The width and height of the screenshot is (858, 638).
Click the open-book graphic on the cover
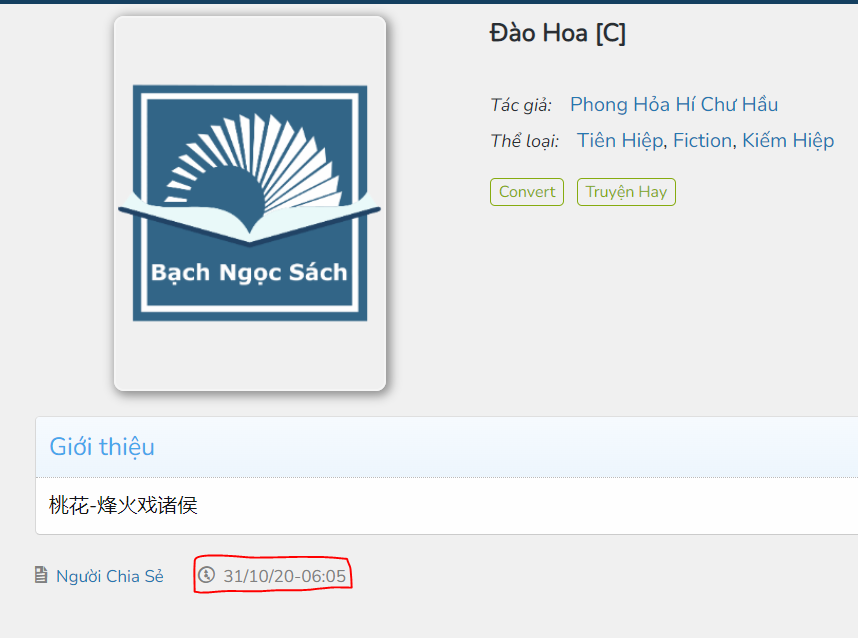point(250,219)
